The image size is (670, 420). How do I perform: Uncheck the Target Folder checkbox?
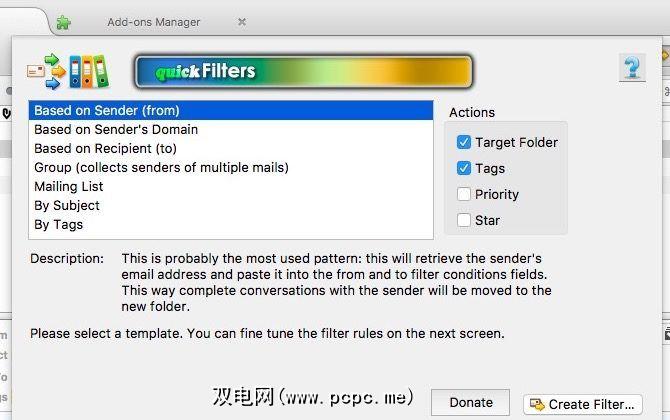464,142
